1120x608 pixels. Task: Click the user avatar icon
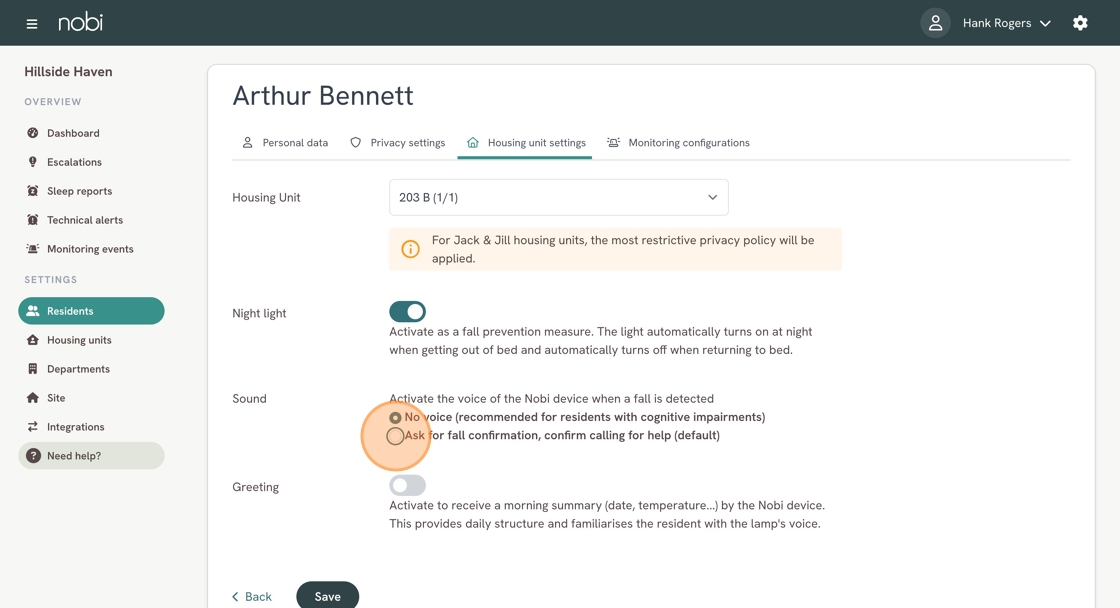click(x=935, y=23)
